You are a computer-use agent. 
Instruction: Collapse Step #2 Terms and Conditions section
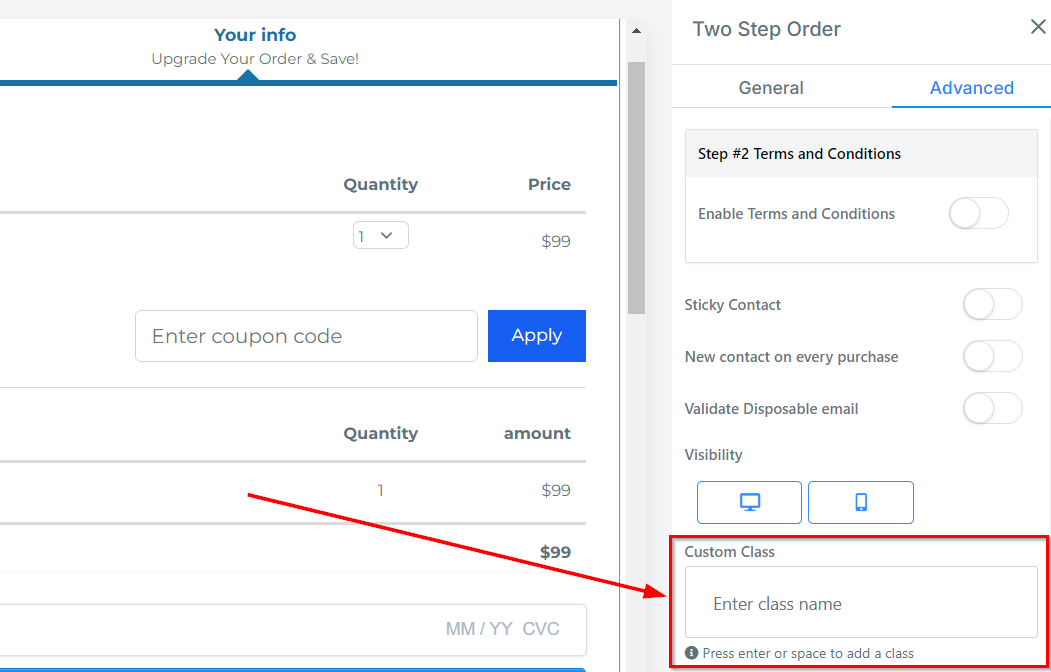coord(861,154)
